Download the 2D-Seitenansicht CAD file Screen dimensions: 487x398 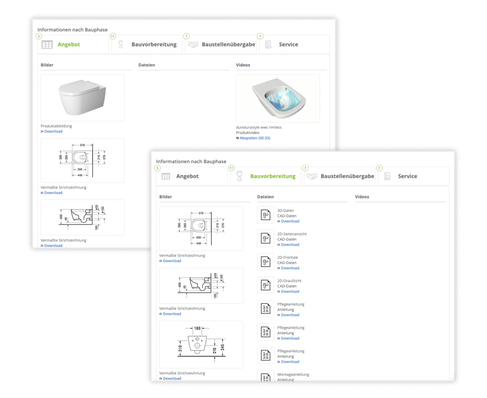(x=290, y=245)
